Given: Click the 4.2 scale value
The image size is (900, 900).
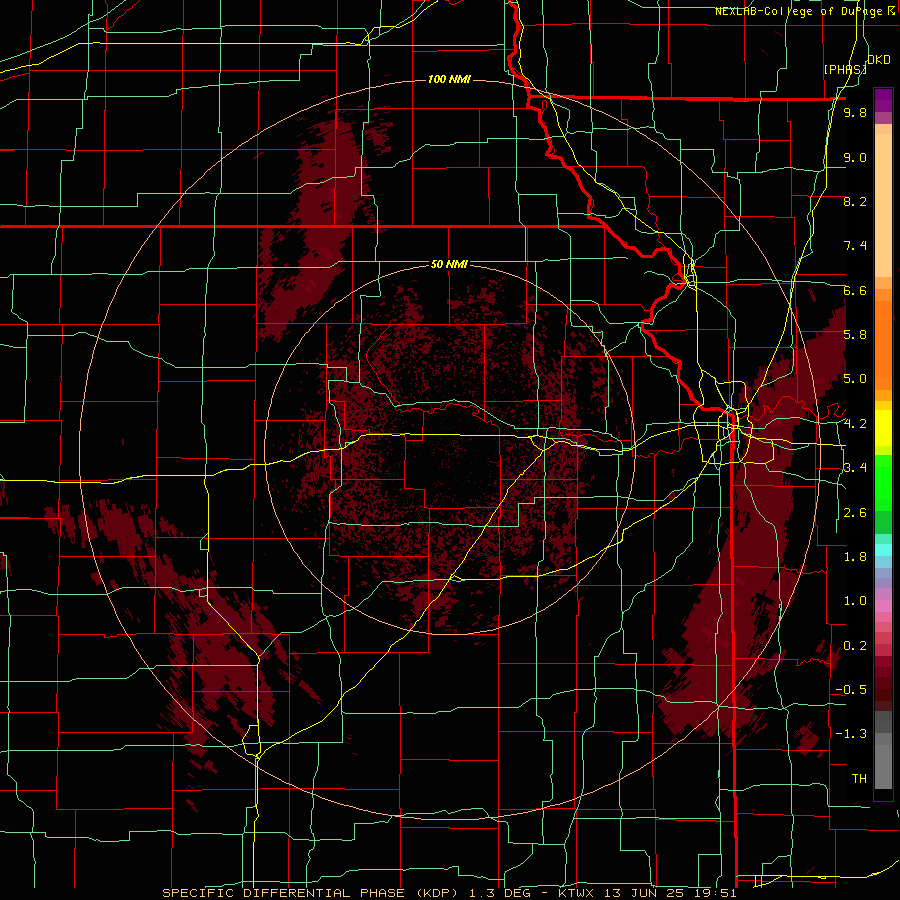Looking at the screenshot, I should click(855, 424).
